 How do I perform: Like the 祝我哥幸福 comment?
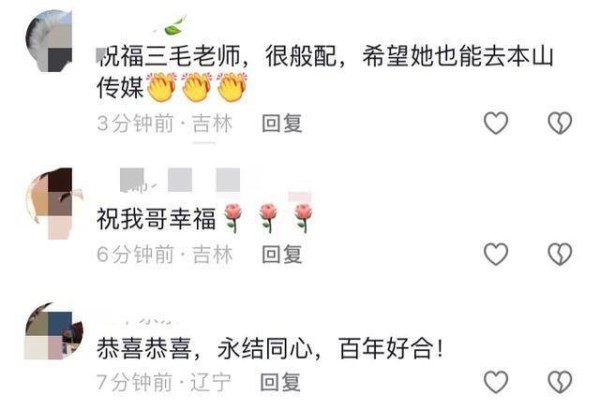496,254
